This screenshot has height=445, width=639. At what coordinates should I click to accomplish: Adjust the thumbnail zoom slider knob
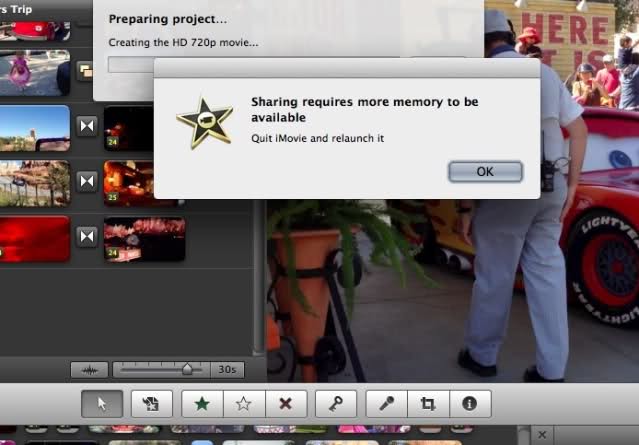187,369
